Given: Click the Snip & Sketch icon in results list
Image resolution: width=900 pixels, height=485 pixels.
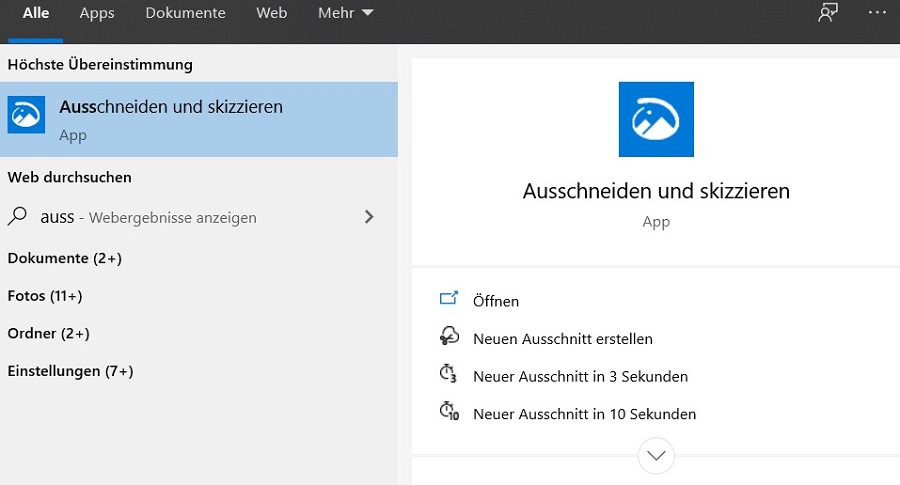Looking at the screenshot, I should pos(27,117).
